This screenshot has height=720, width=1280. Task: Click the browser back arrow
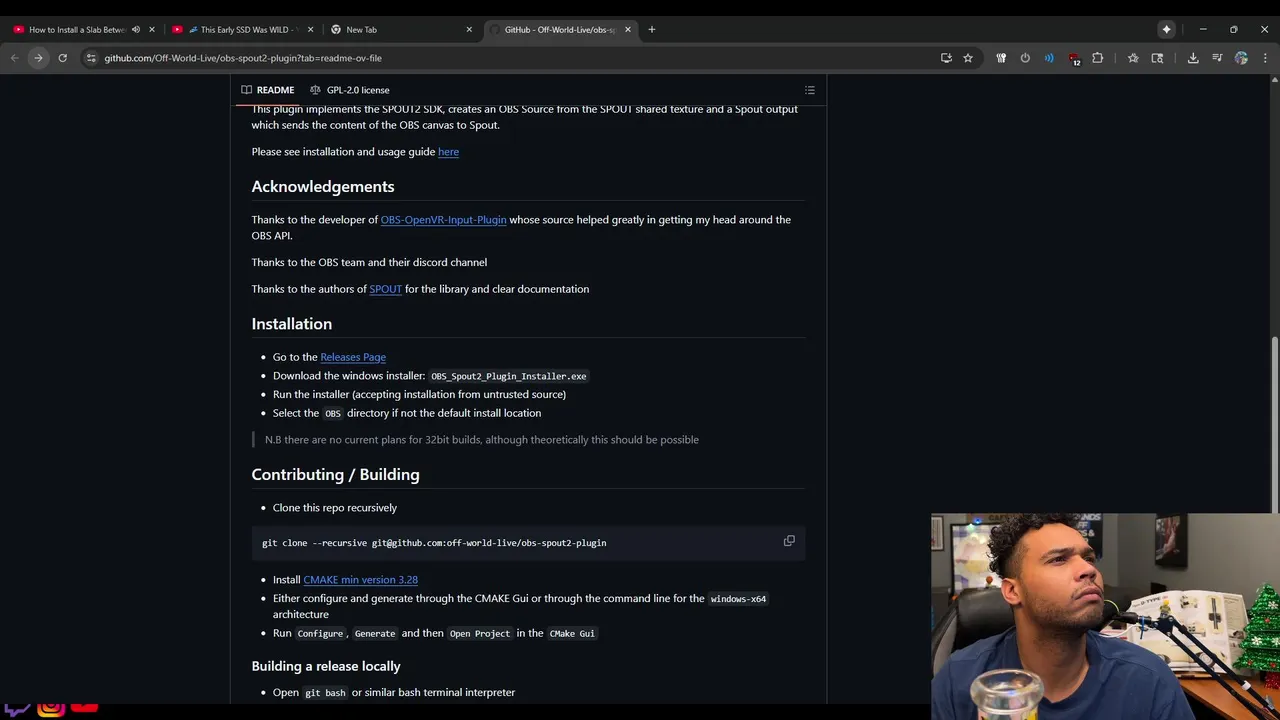pyautogui.click(x=14, y=58)
